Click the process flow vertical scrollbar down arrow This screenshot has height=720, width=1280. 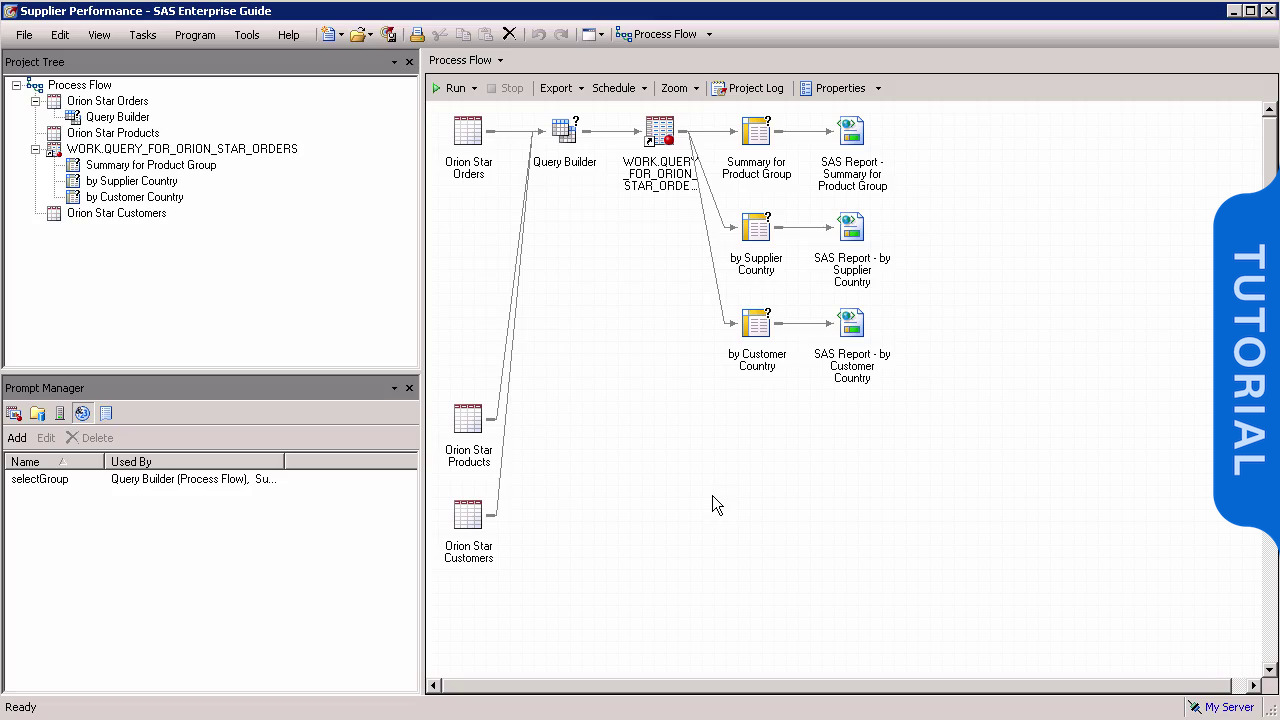click(1270, 670)
